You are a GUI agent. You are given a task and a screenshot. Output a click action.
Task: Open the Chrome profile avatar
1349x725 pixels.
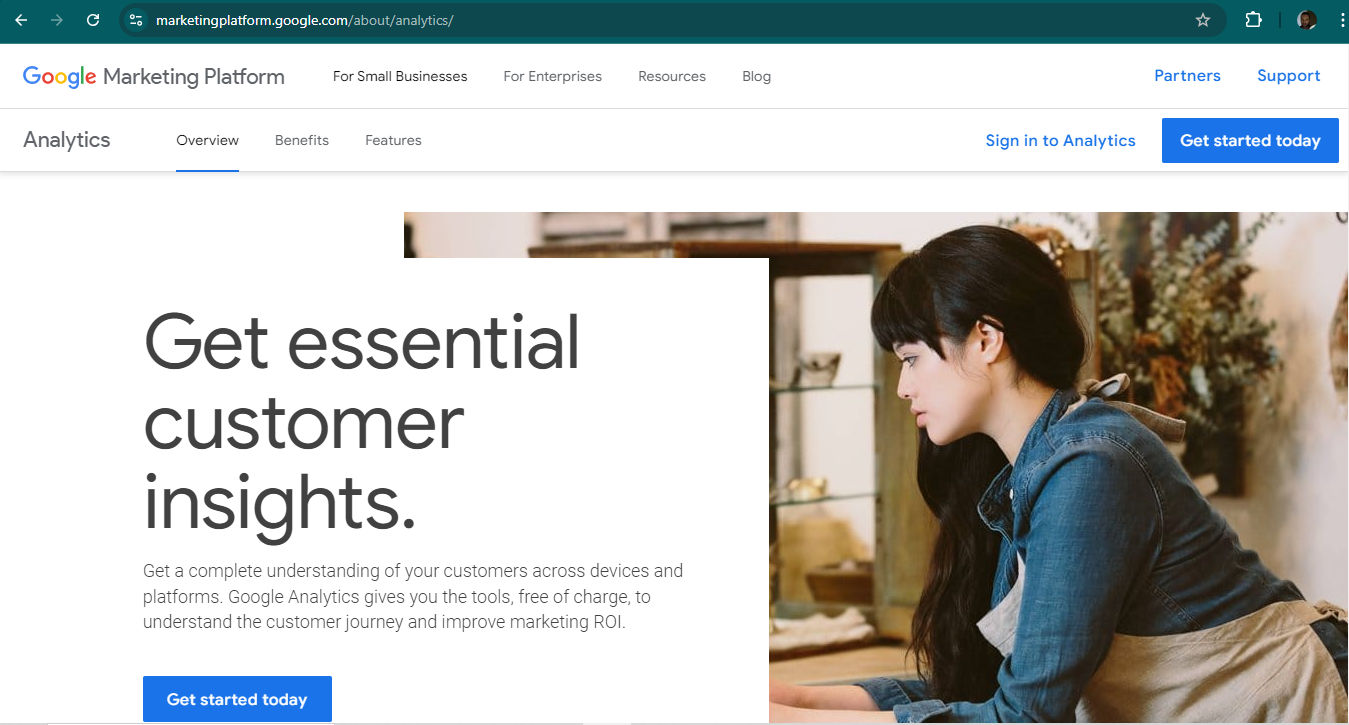click(1306, 19)
